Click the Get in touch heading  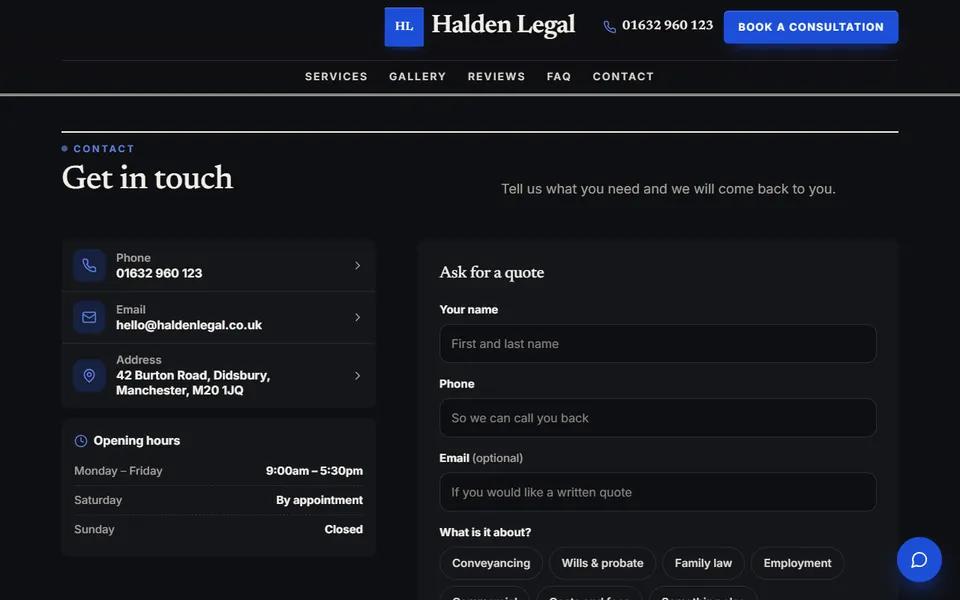coord(148,178)
